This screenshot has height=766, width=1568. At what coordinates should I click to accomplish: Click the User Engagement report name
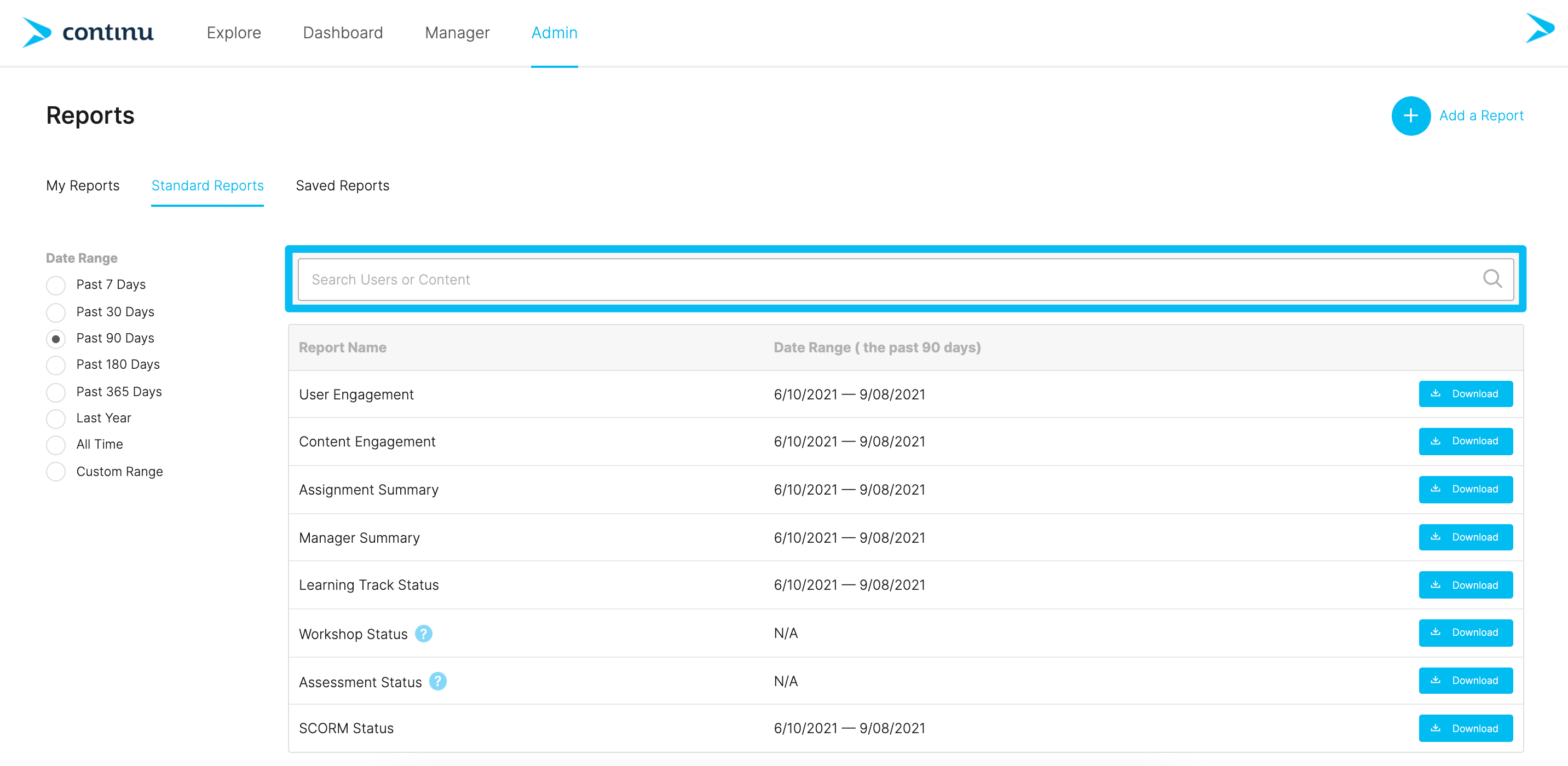tap(356, 394)
